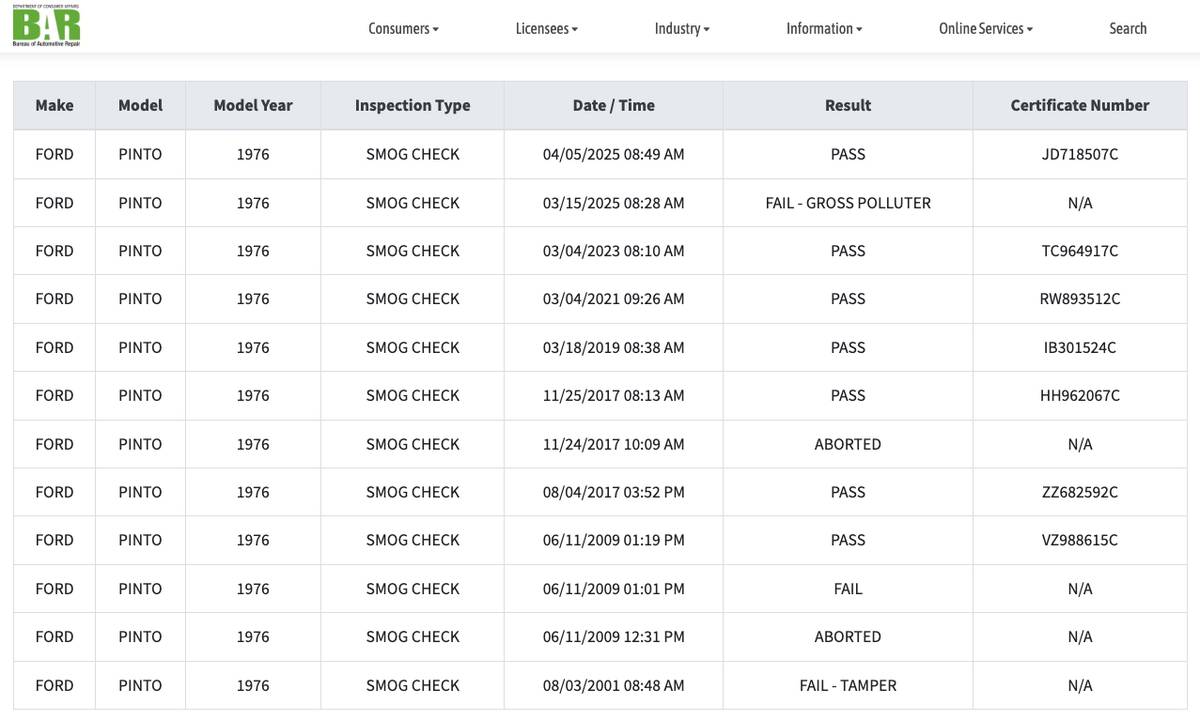The image size is (1200, 720).
Task: Click the Search link in navigation
Action: point(1127,29)
